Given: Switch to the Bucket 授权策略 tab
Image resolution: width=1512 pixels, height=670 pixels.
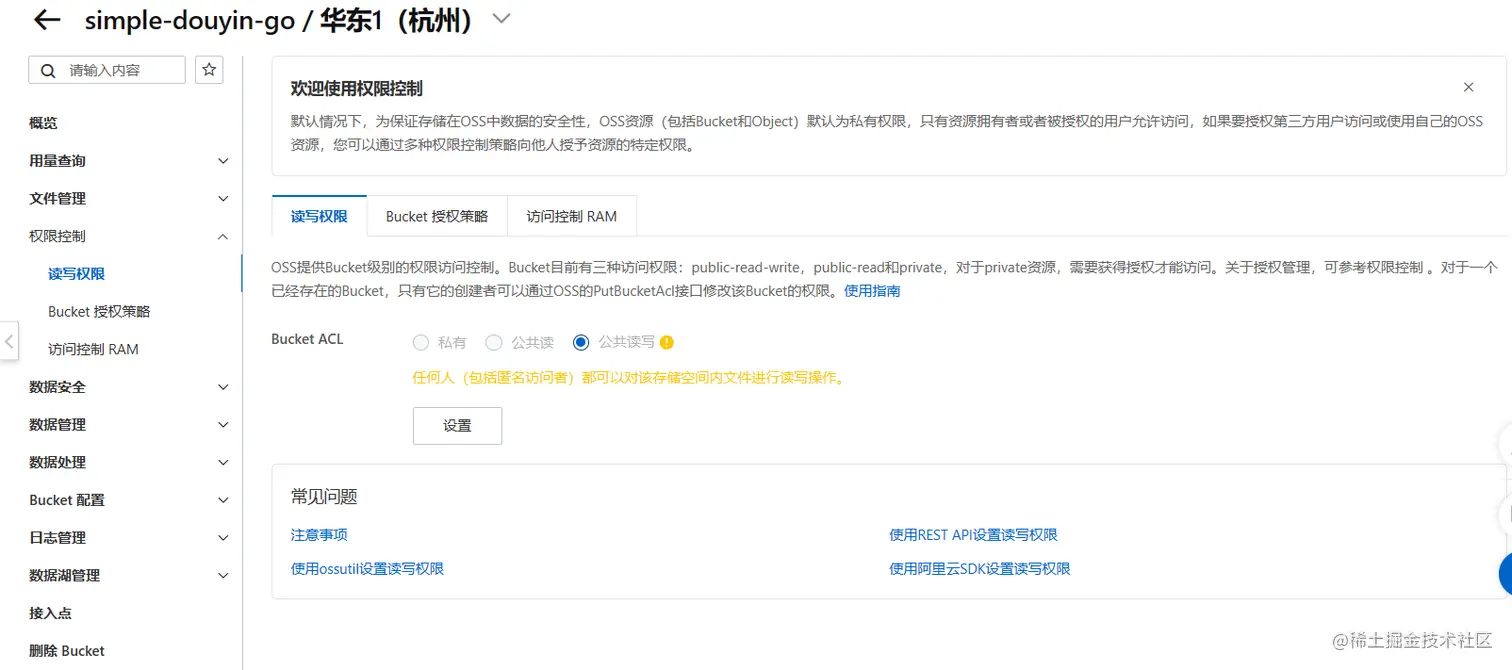Looking at the screenshot, I should pos(437,216).
